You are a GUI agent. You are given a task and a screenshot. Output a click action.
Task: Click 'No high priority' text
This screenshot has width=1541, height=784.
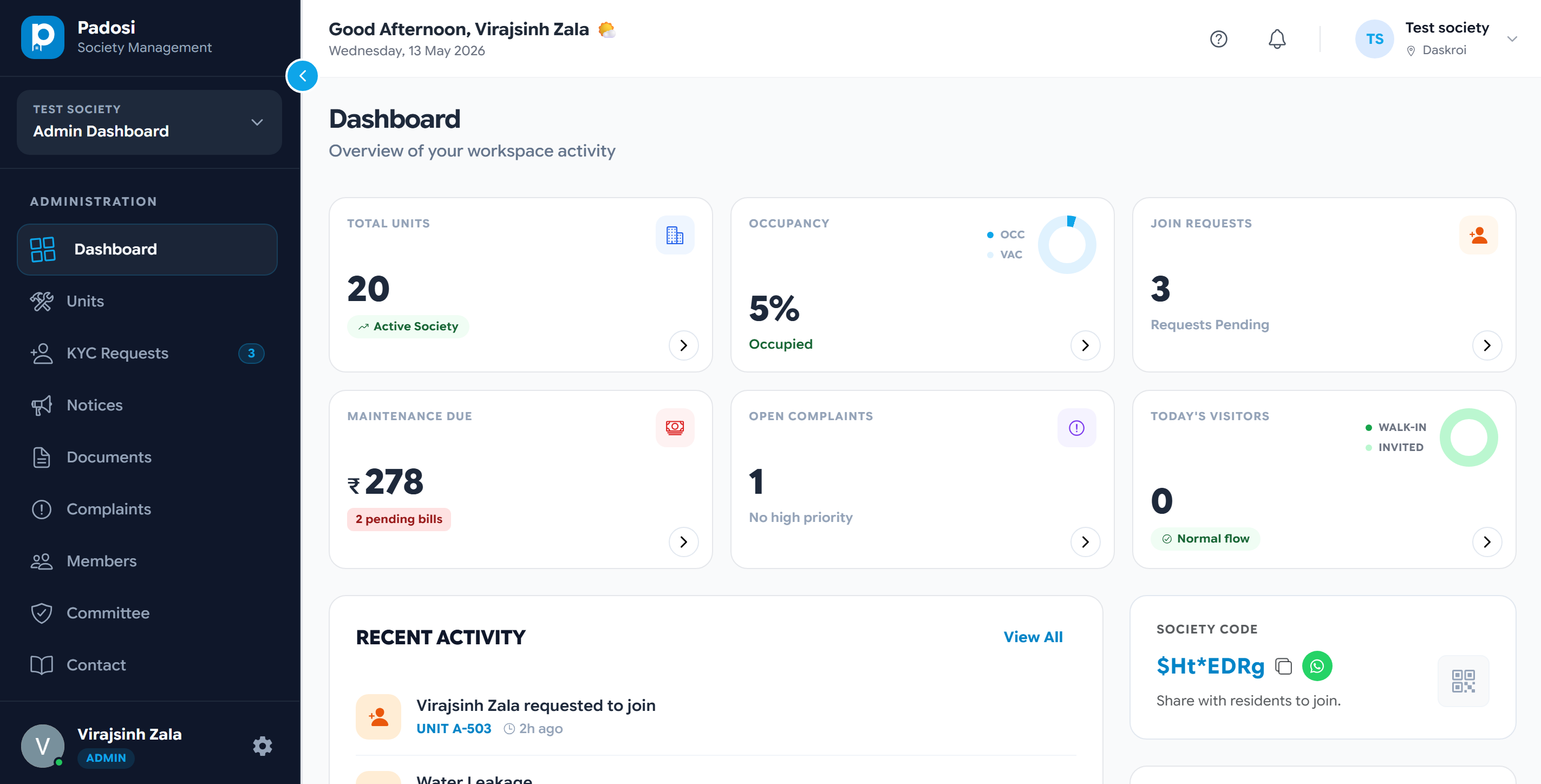(x=800, y=518)
